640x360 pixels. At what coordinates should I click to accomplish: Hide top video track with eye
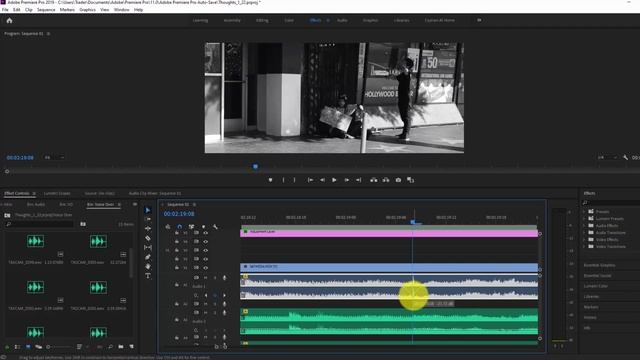[205, 233]
